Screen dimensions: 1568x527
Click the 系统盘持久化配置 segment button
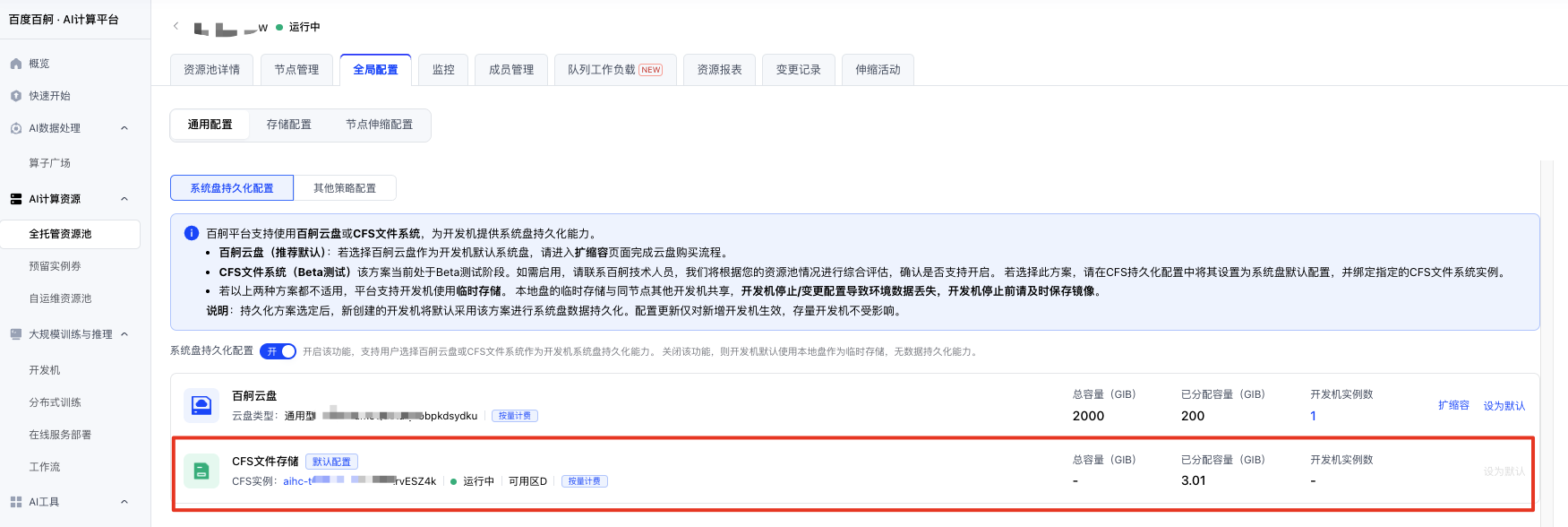(232, 188)
